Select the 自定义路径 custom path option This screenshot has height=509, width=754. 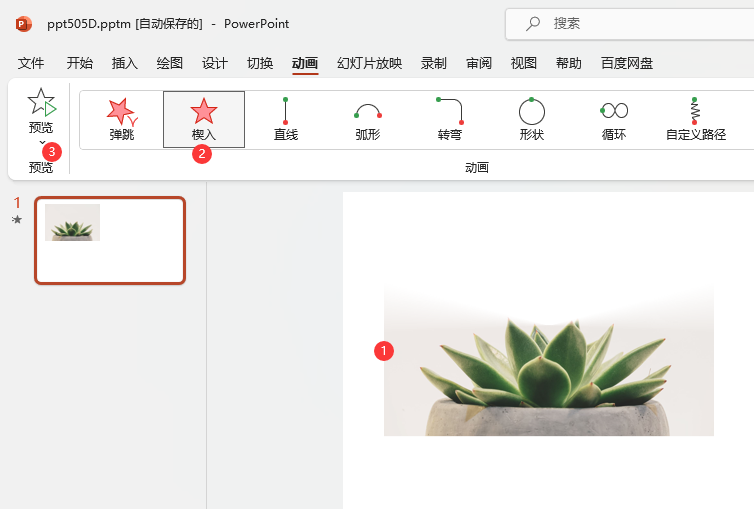click(696, 119)
